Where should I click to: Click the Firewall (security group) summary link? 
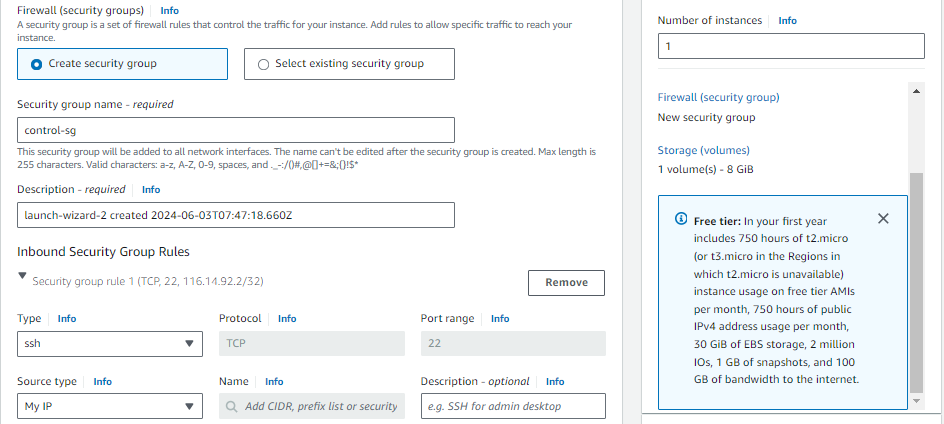click(718, 97)
